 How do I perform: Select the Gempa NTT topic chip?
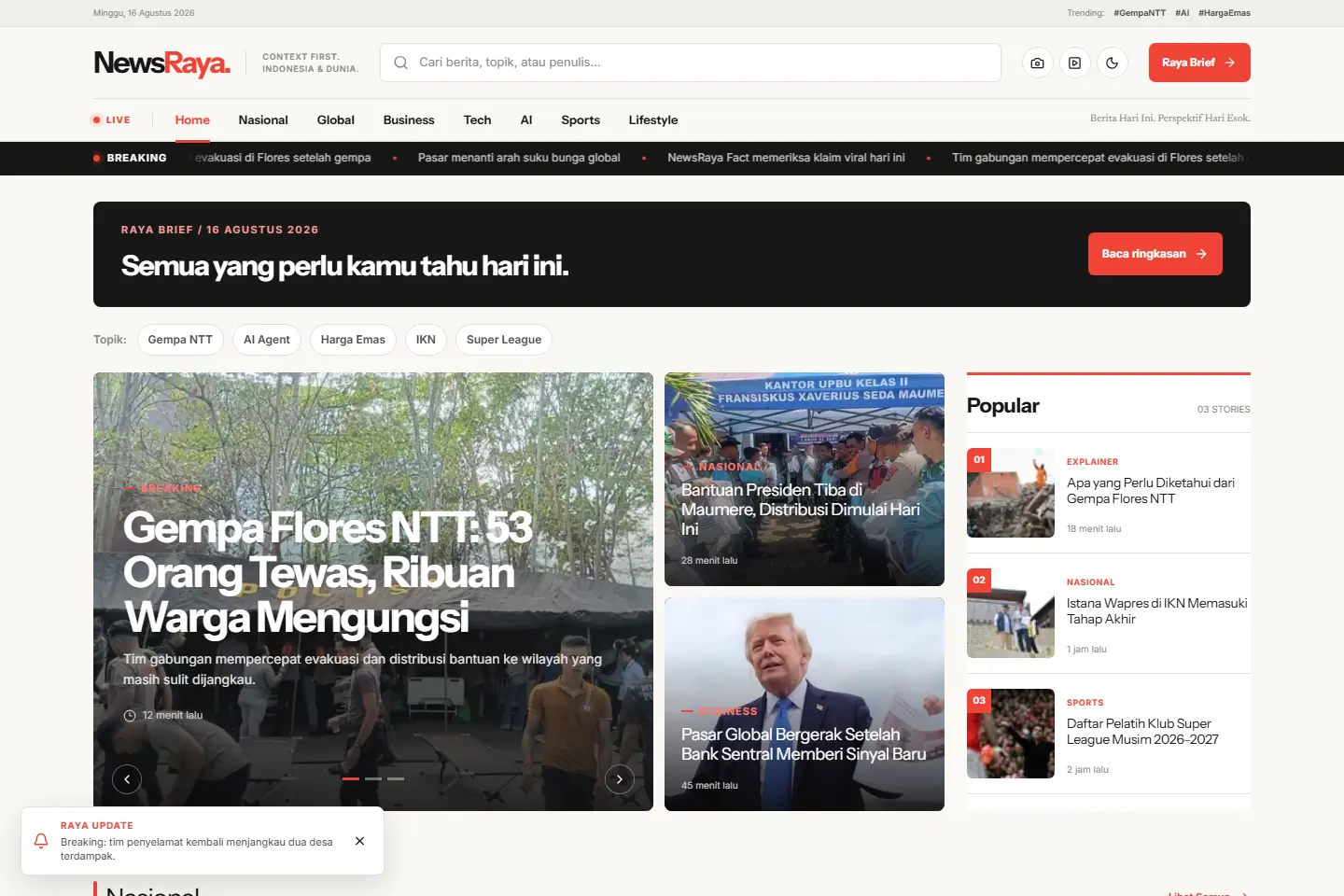tap(180, 340)
